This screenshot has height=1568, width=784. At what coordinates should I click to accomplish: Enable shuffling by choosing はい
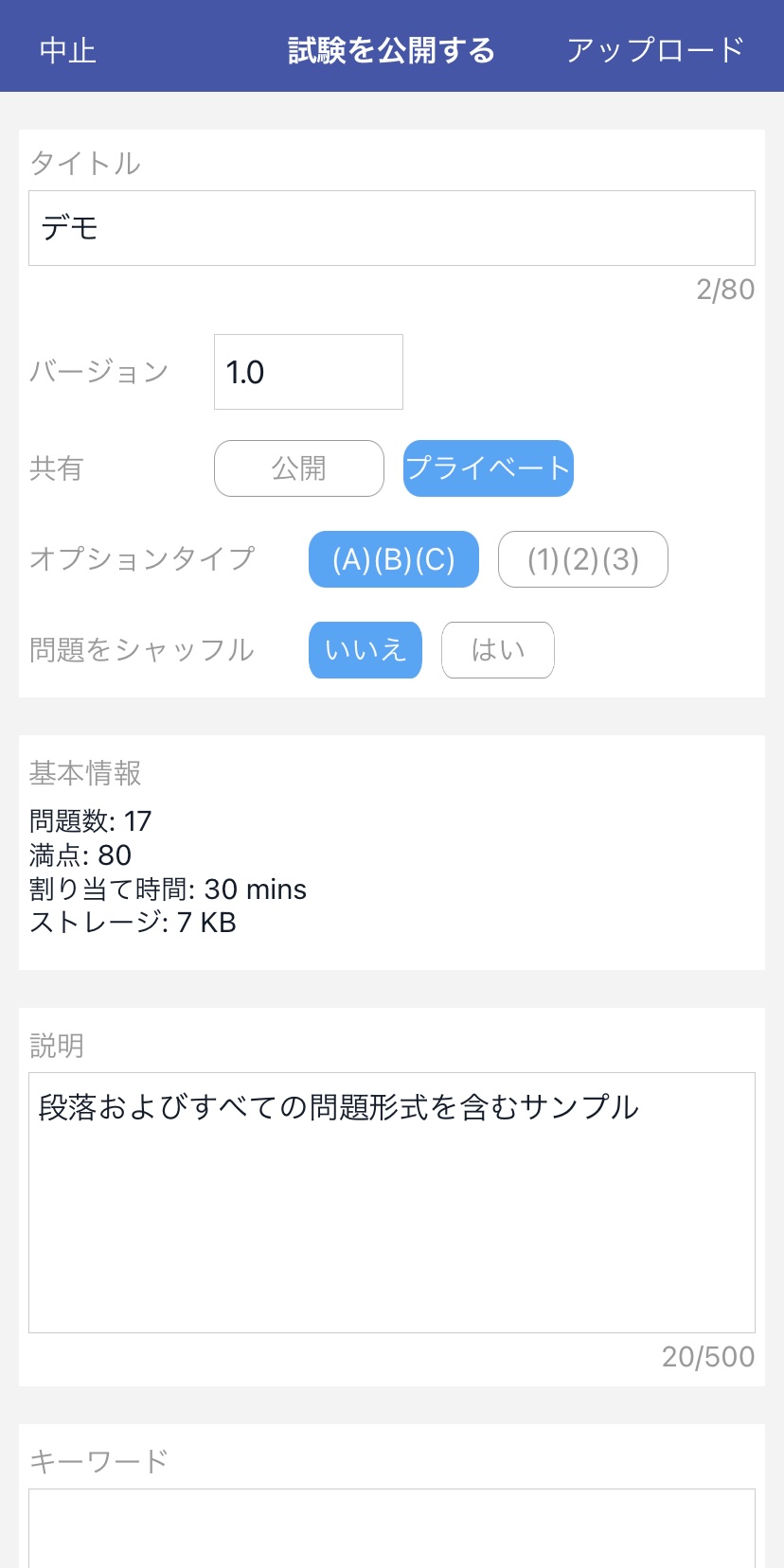tap(497, 650)
